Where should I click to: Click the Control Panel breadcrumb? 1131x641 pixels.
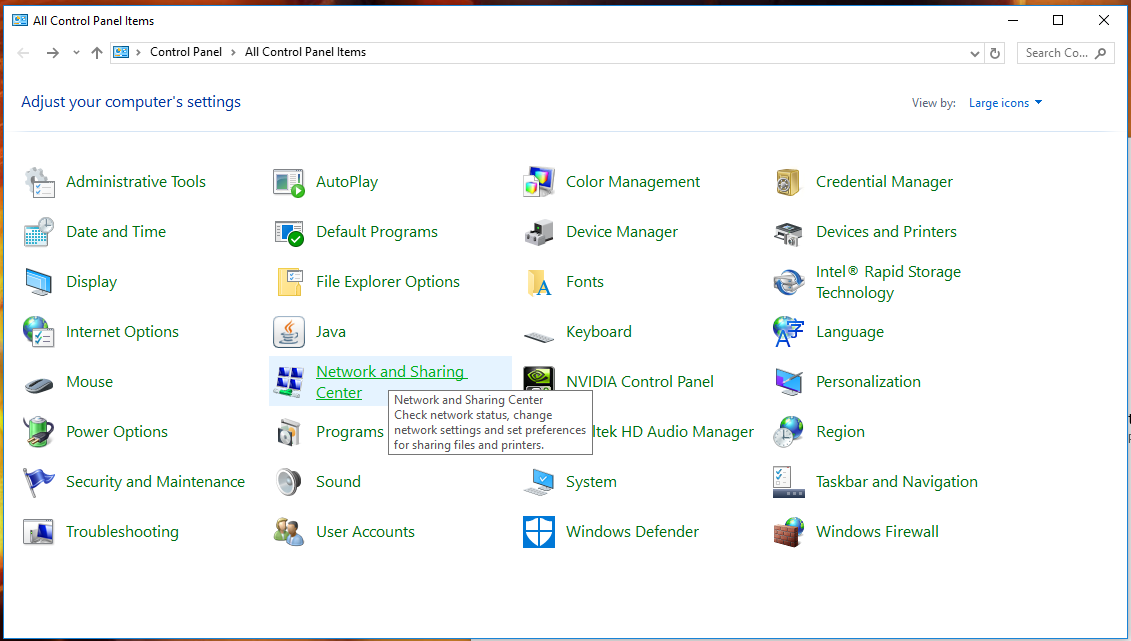tap(186, 52)
